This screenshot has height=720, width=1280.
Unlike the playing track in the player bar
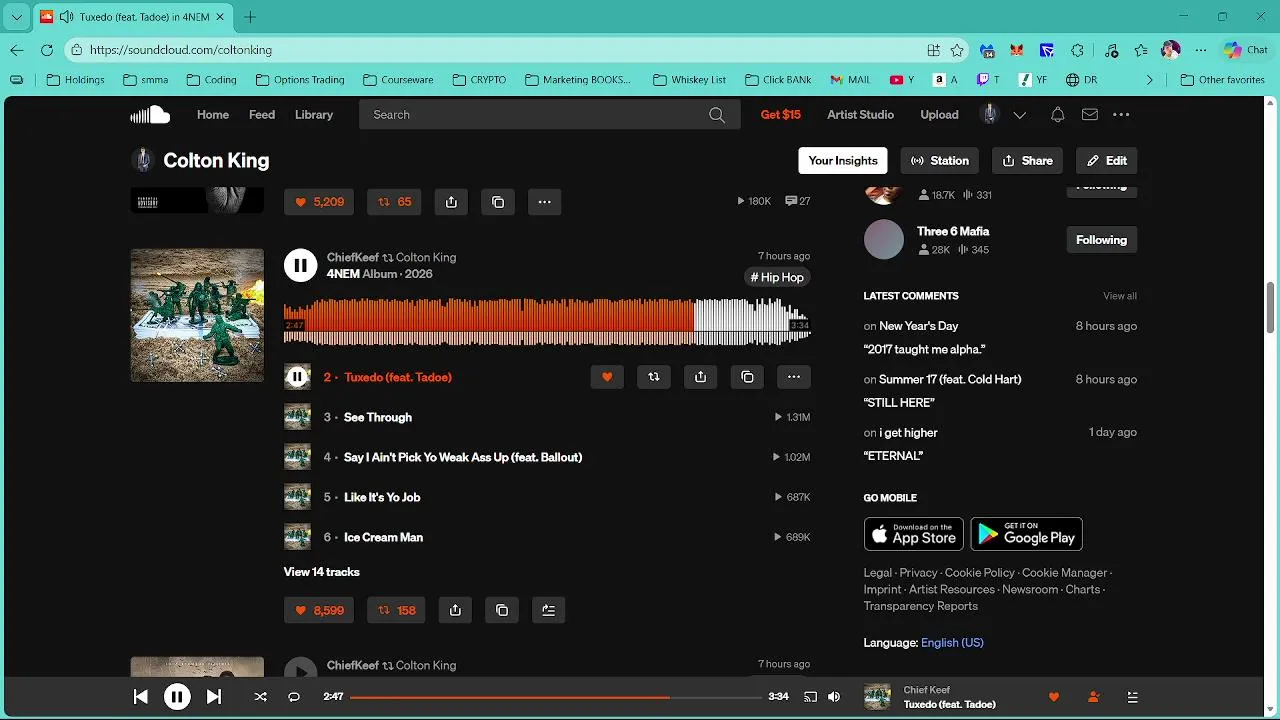tap(1053, 697)
